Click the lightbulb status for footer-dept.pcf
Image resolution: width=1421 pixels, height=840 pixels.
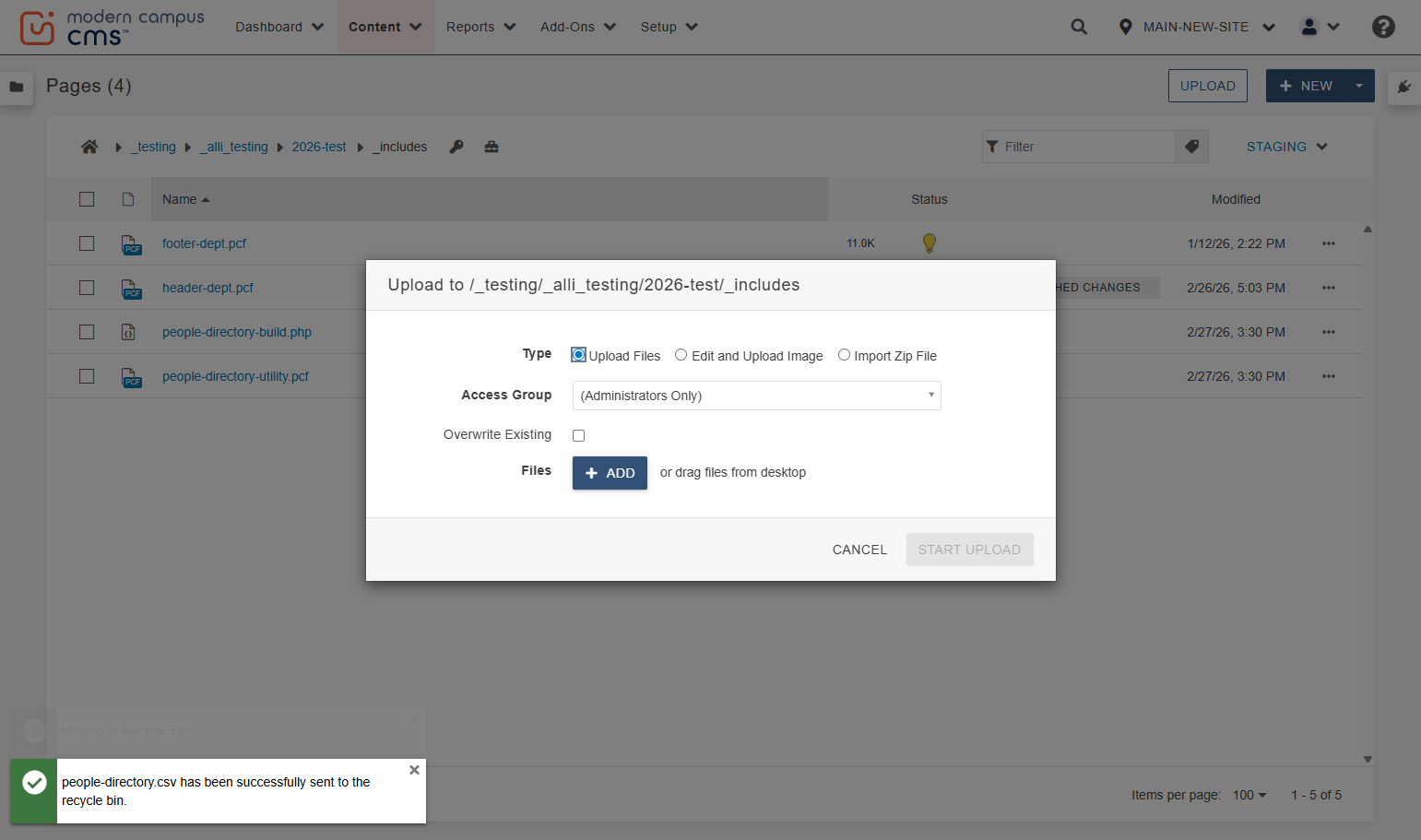pyautogui.click(x=930, y=243)
